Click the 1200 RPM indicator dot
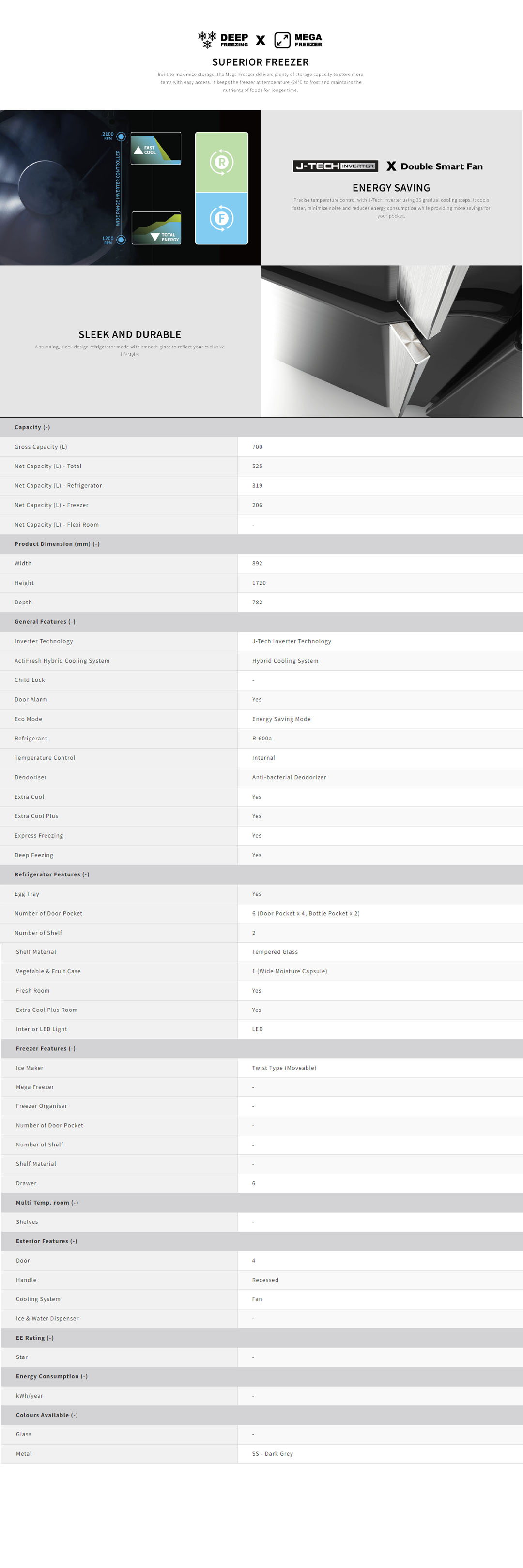523x1568 pixels. pyautogui.click(x=121, y=239)
